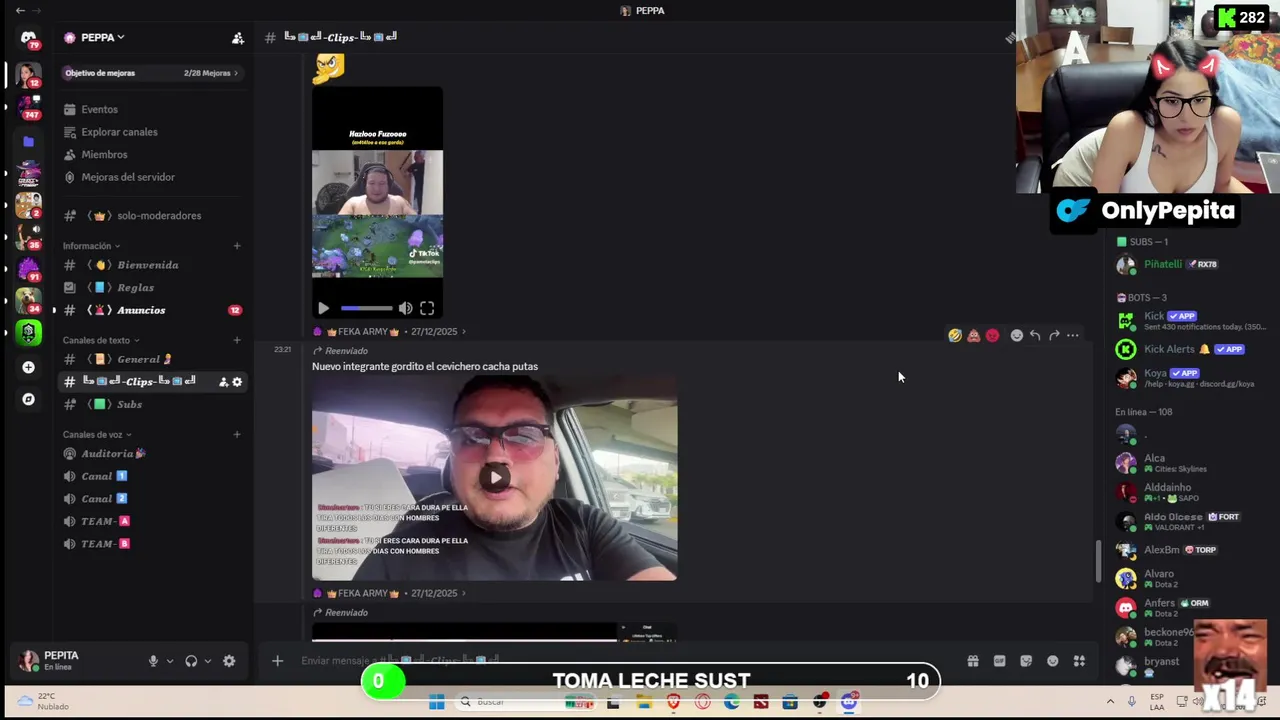
Task: Add poop emoji reaction to message
Action: pyautogui.click(x=973, y=335)
